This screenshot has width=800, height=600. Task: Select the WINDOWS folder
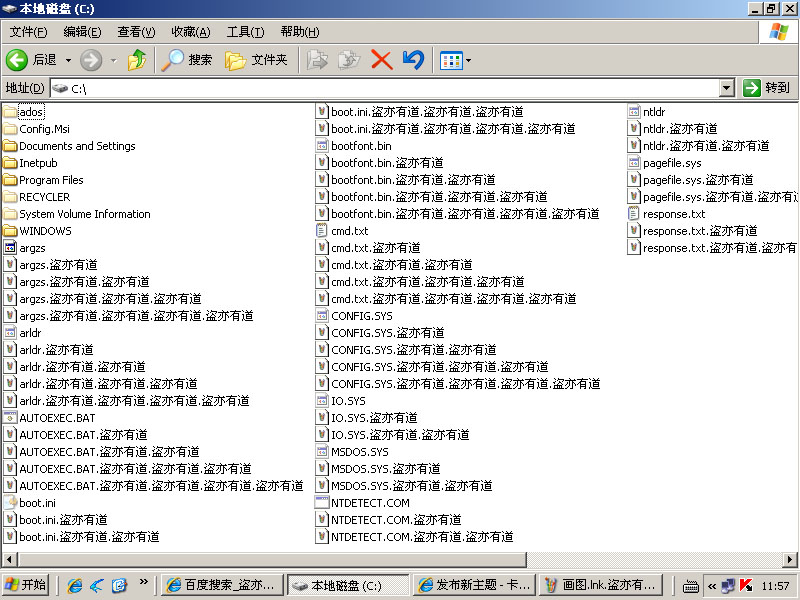click(x=38, y=231)
